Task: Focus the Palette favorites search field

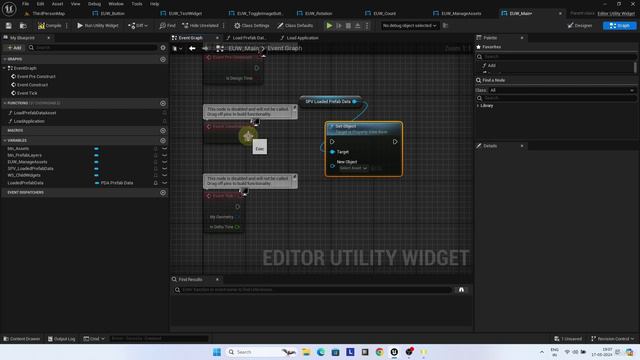Action: pyautogui.click(x=556, y=57)
